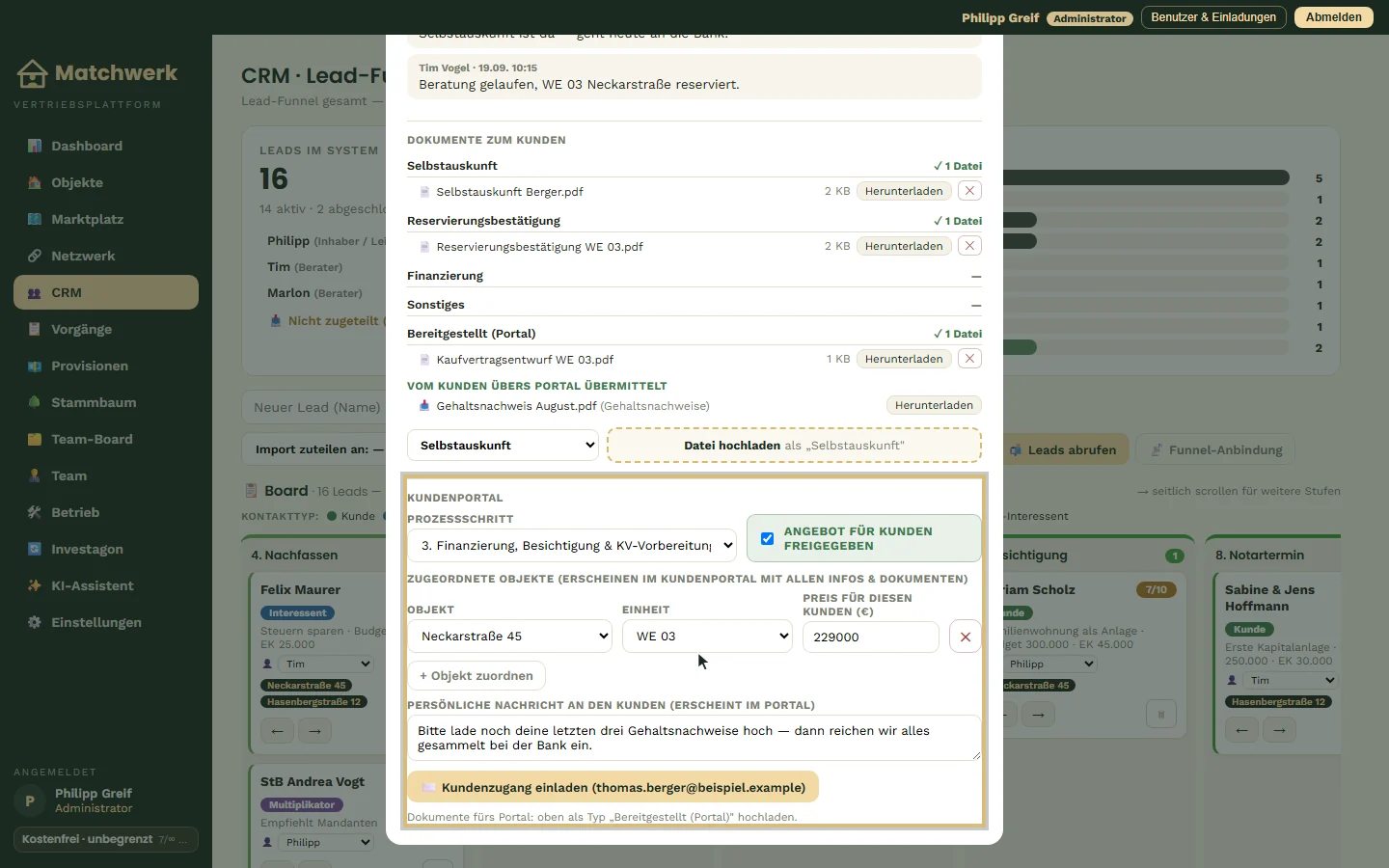The width and height of the screenshot is (1389, 868).
Task: Open Team sidebar entry
Action: tap(106, 475)
